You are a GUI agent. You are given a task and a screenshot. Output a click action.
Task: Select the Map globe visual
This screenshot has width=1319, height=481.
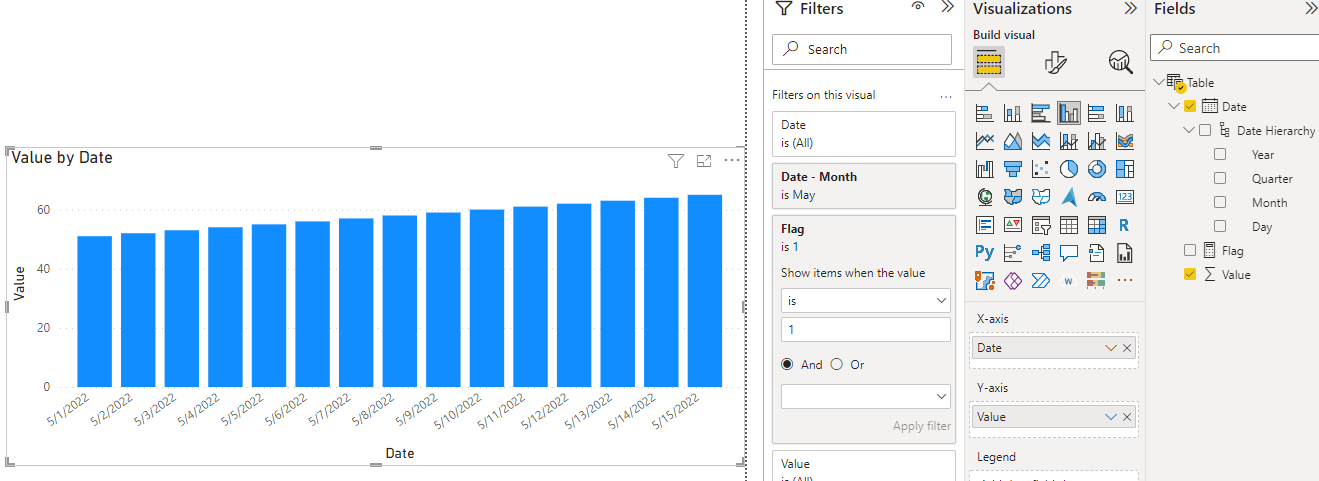(x=984, y=197)
